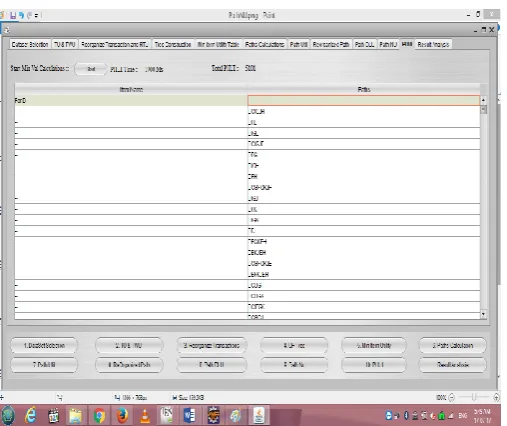507x426 pixels.
Task: Click the 7. Path Util button
Action: point(44,365)
